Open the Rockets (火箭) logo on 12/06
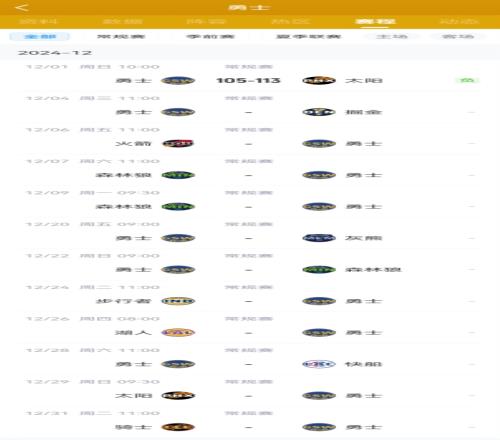 pyautogui.click(x=178, y=143)
